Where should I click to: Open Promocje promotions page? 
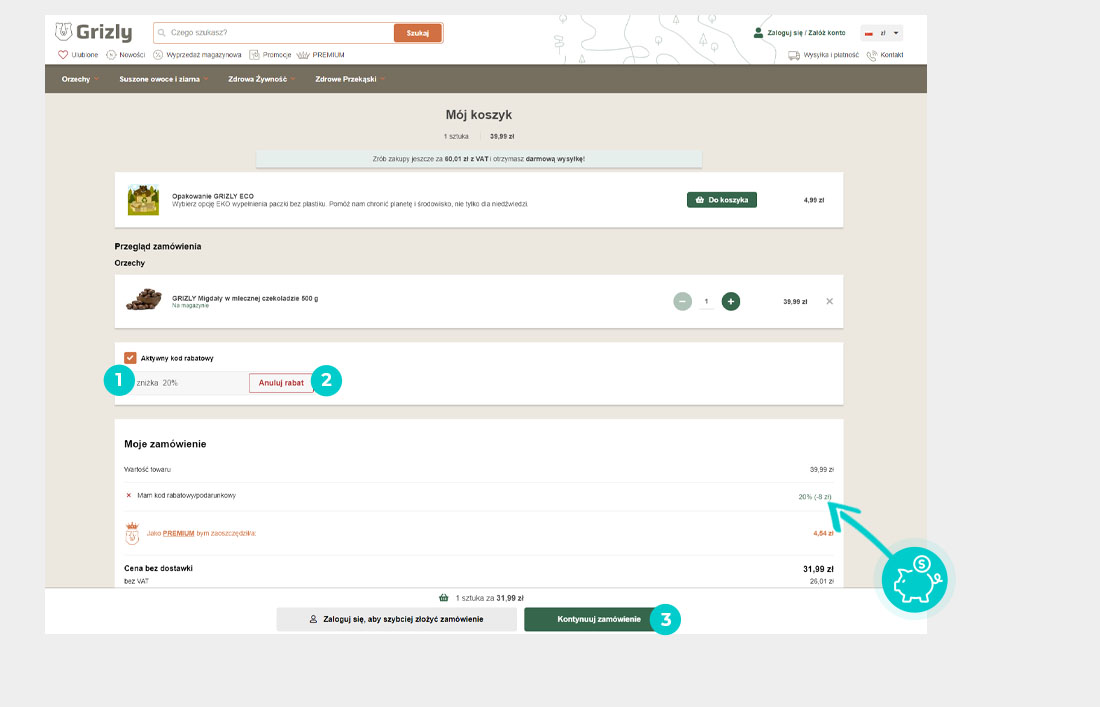click(270, 55)
